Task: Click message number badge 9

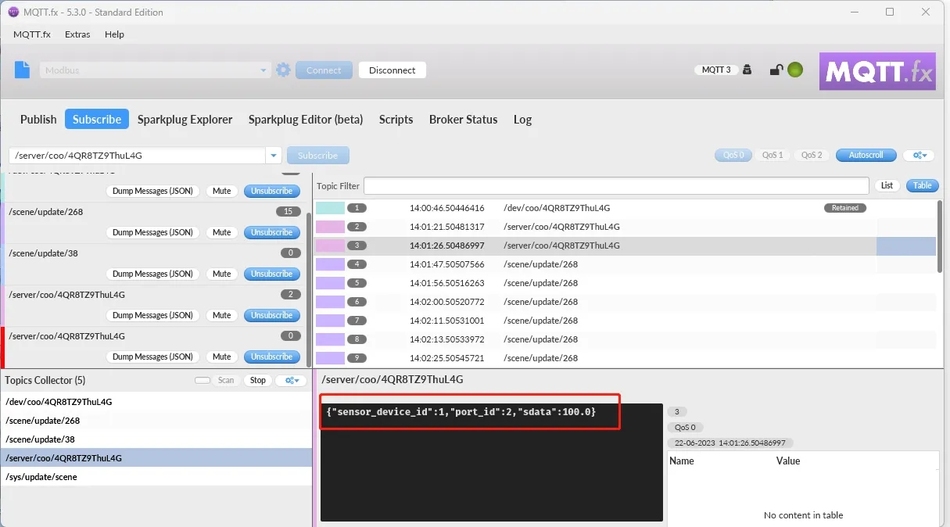Action: pos(357,358)
